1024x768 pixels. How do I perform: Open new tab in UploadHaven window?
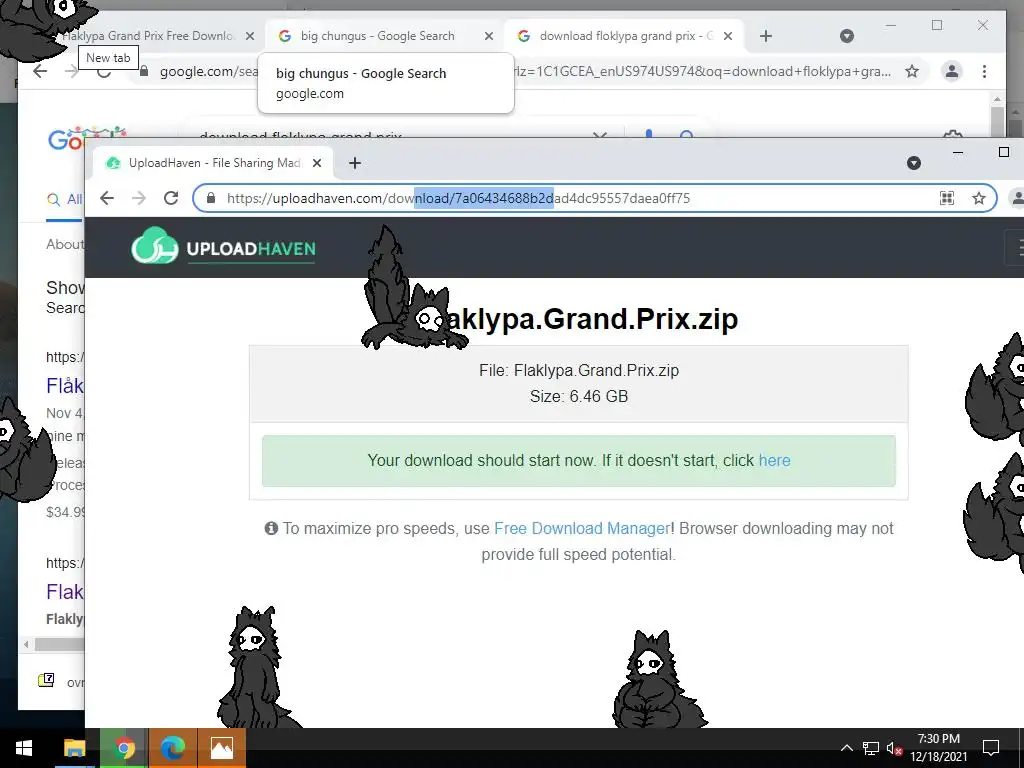pyautogui.click(x=355, y=163)
